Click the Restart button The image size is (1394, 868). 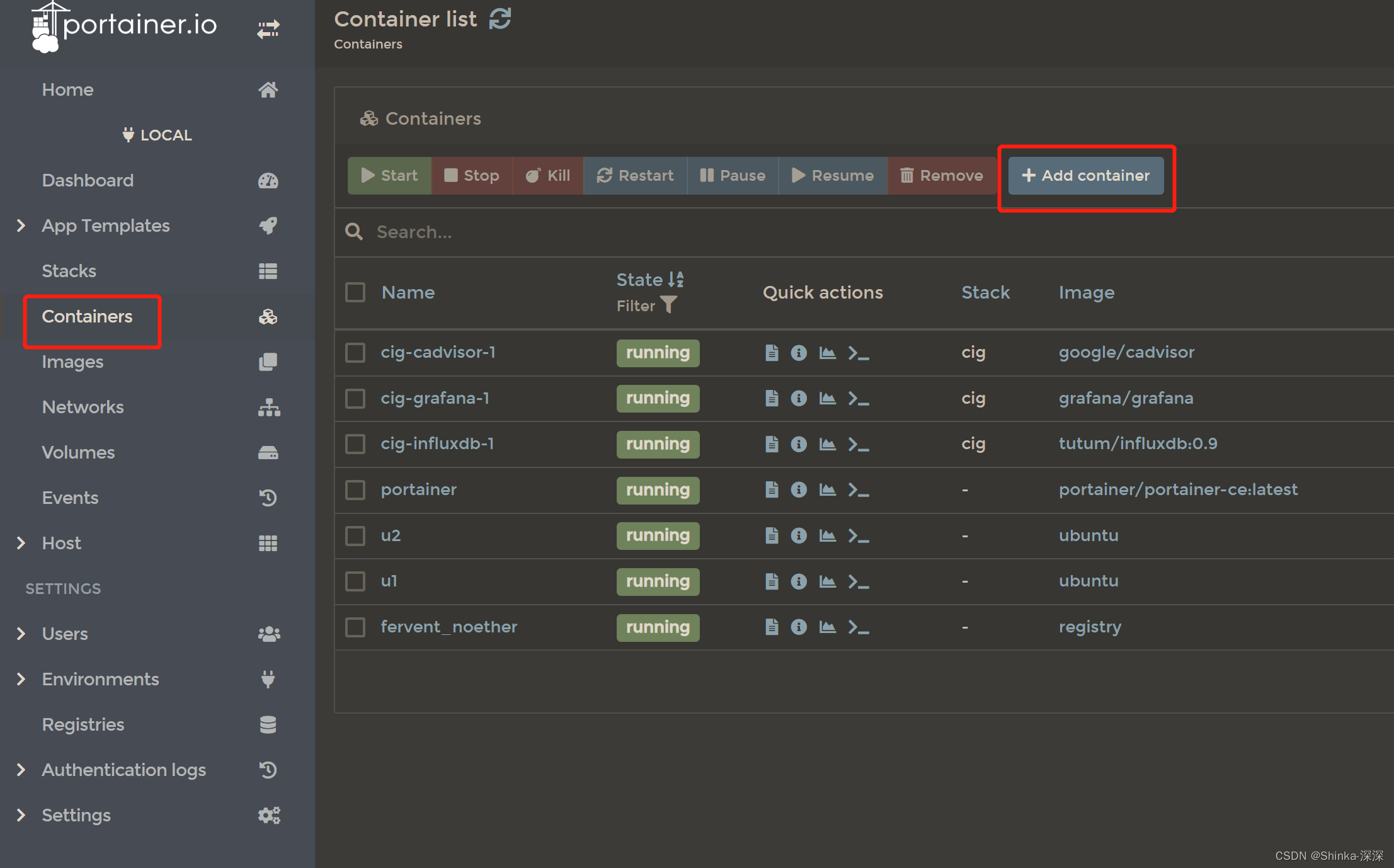(635, 176)
